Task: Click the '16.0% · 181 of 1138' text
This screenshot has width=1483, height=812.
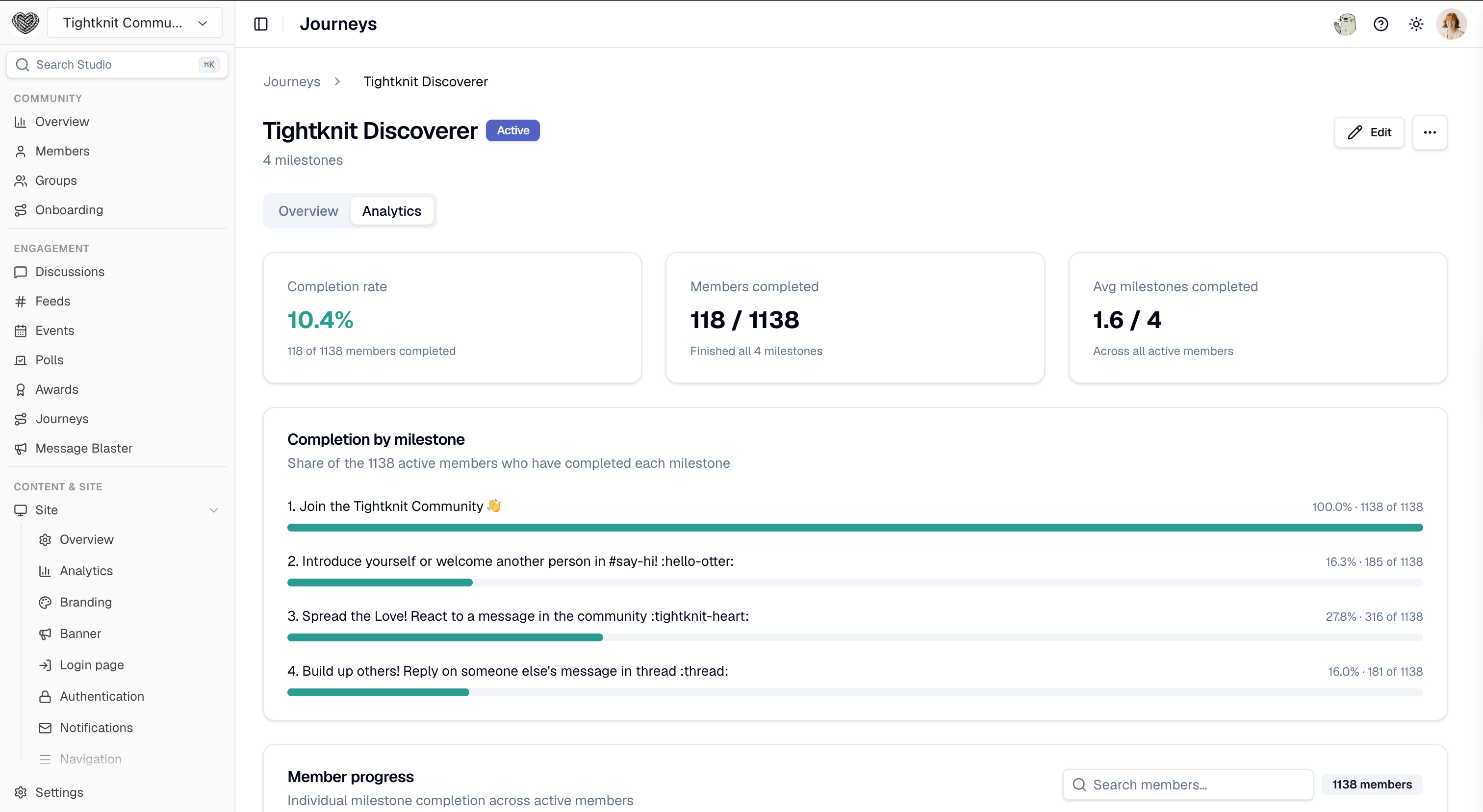Action: pyautogui.click(x=1375, y=672)
